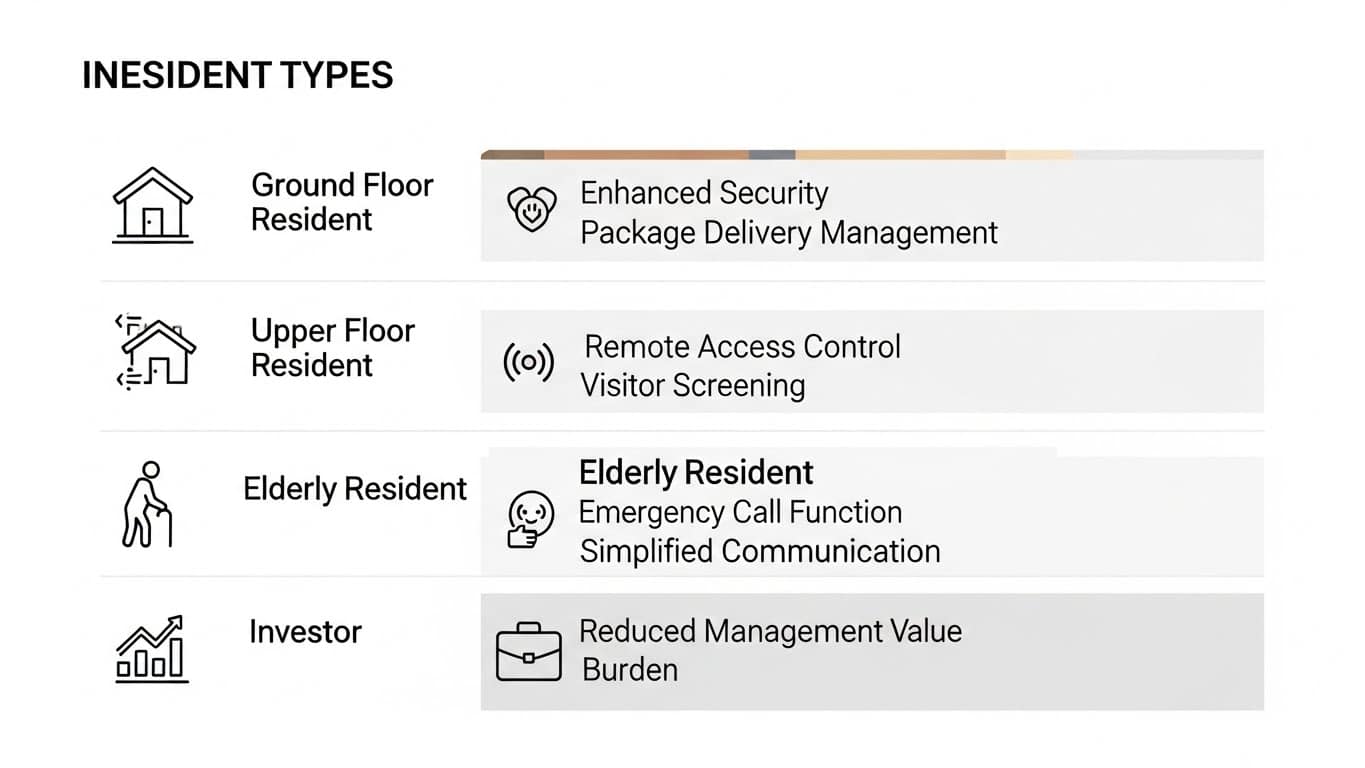
Task: Click the Simplified Communication text
Action: 760,551
